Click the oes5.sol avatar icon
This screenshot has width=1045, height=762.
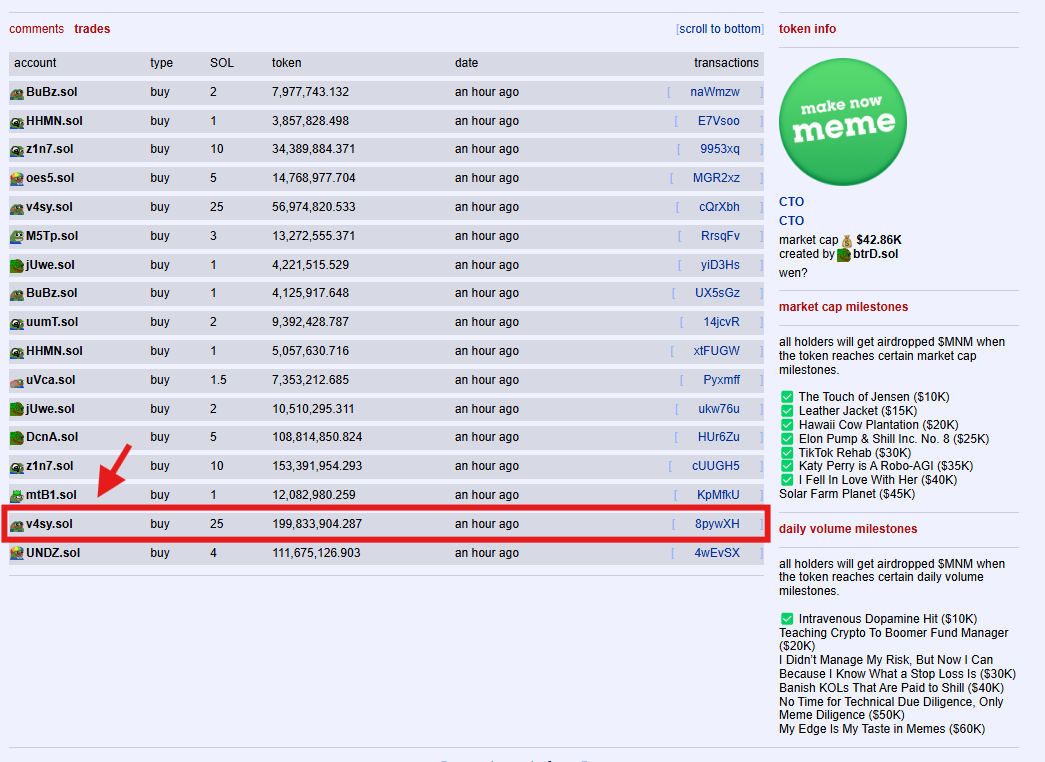pos(17,179)
